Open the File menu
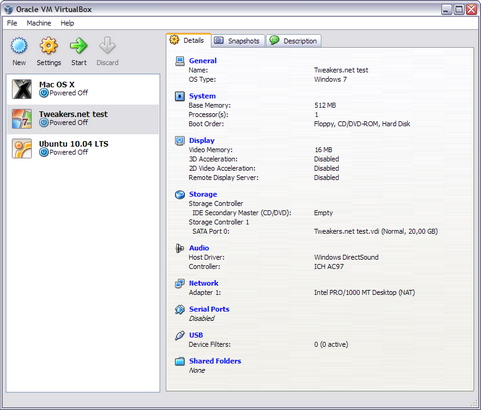This screenshot has width=481, height=410. coord(12,23)
